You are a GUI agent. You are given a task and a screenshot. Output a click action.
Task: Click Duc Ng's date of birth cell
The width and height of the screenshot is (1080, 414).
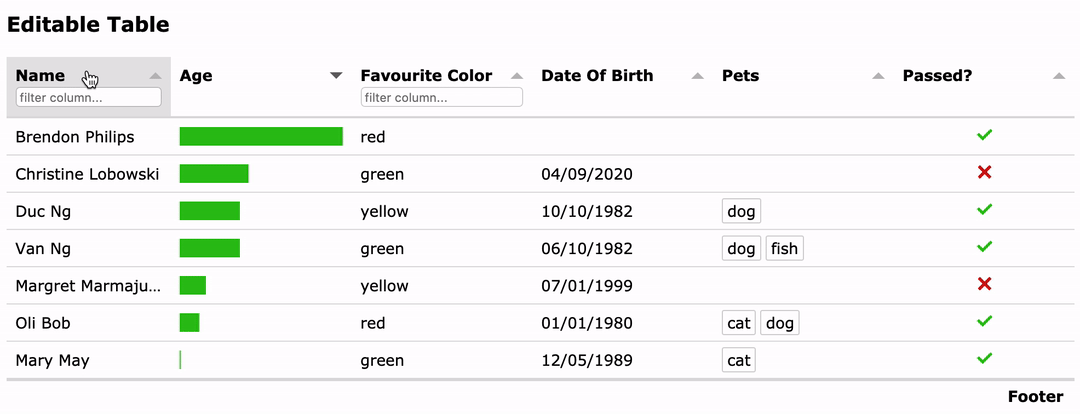point(586,212)
